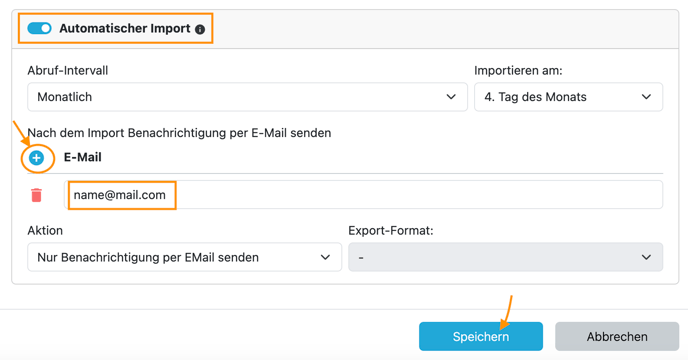Cancel with the Abbrechen button

tap(617, 337)
